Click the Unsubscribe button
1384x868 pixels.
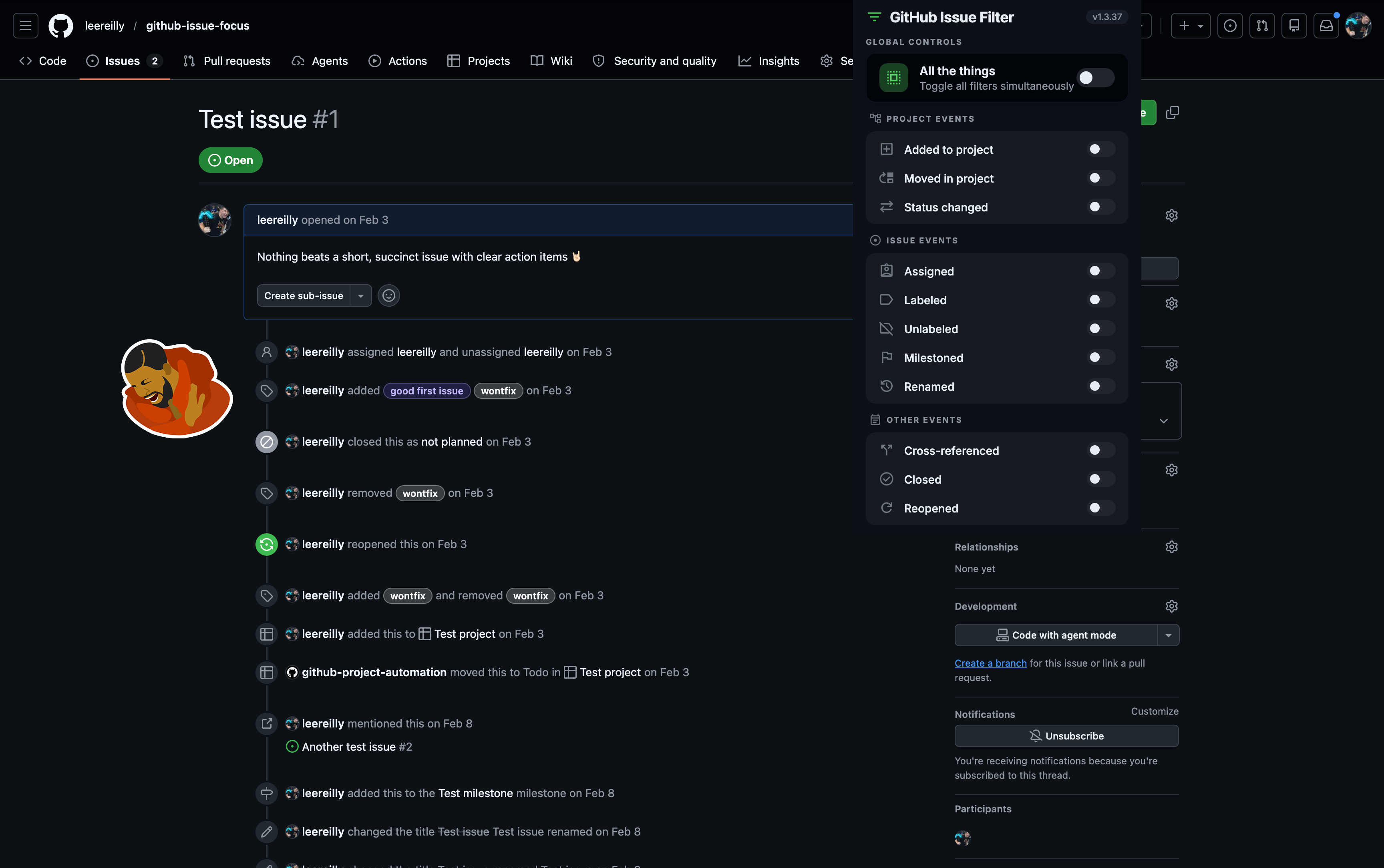1066,735
